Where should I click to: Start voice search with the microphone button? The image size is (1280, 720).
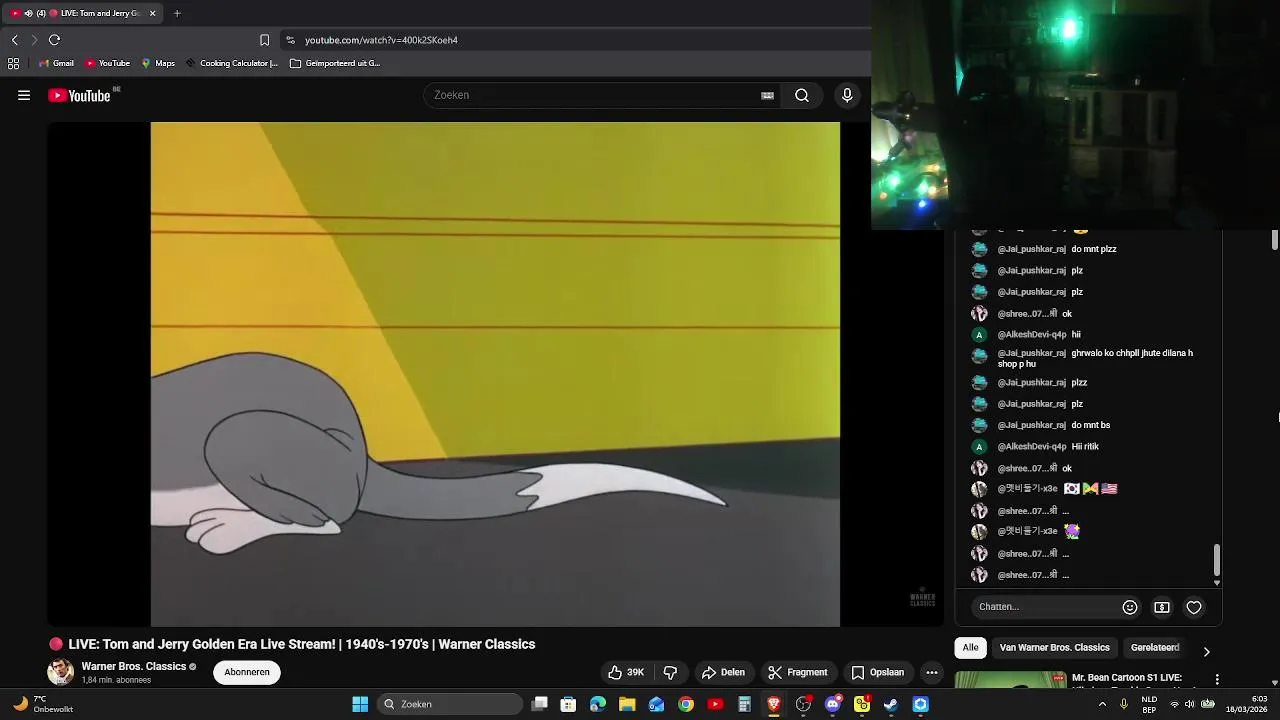[x=847, y=95]
